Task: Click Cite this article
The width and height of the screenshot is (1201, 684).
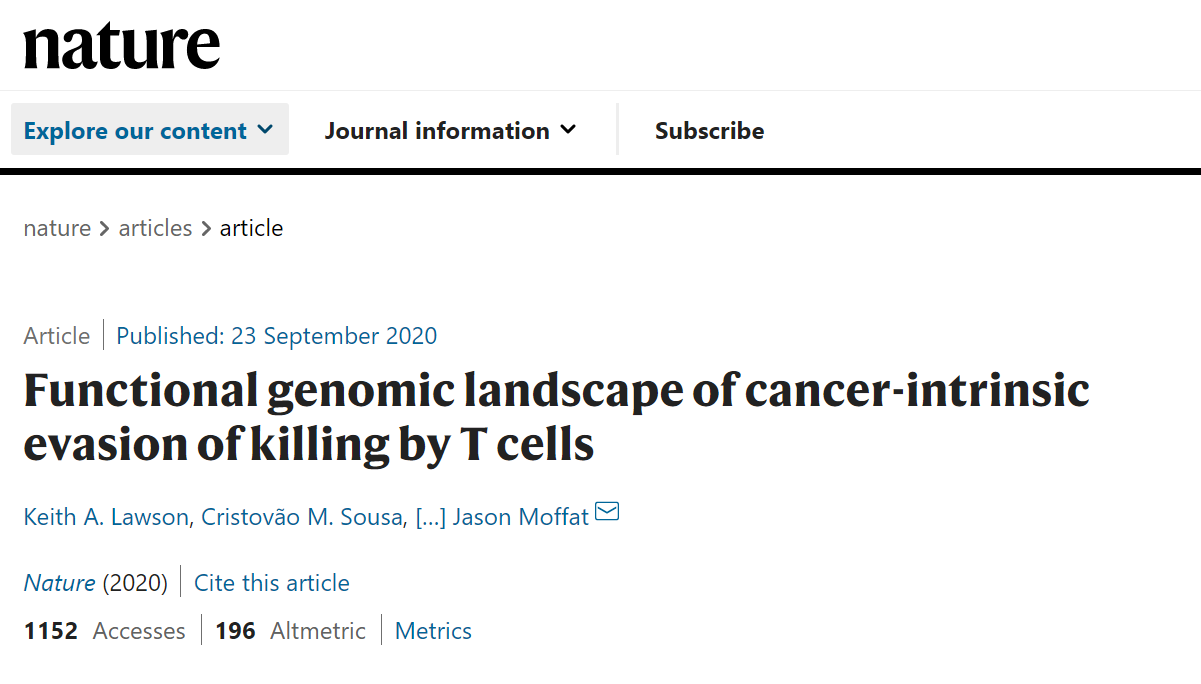Action: coord(272,583)
